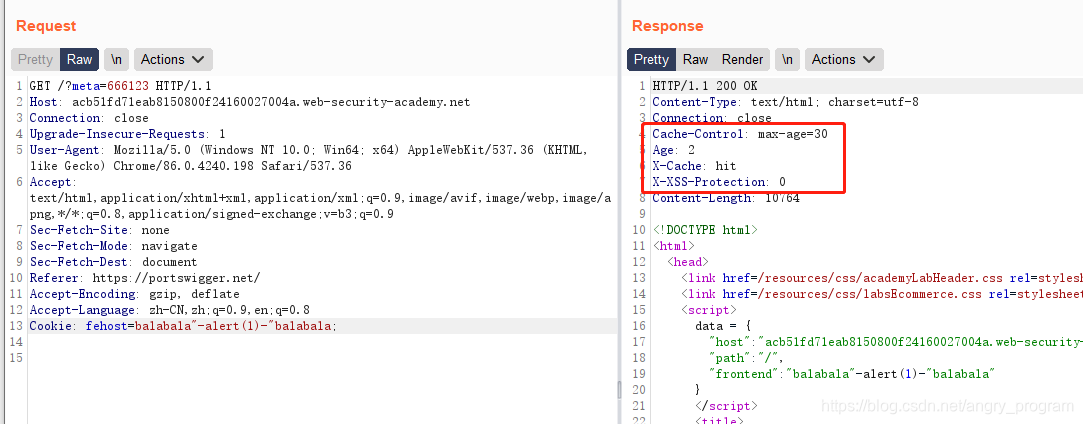Click the closing </script> tag line
The height and width of the screenshot is (424, 1083).
(x=726, y=405)
